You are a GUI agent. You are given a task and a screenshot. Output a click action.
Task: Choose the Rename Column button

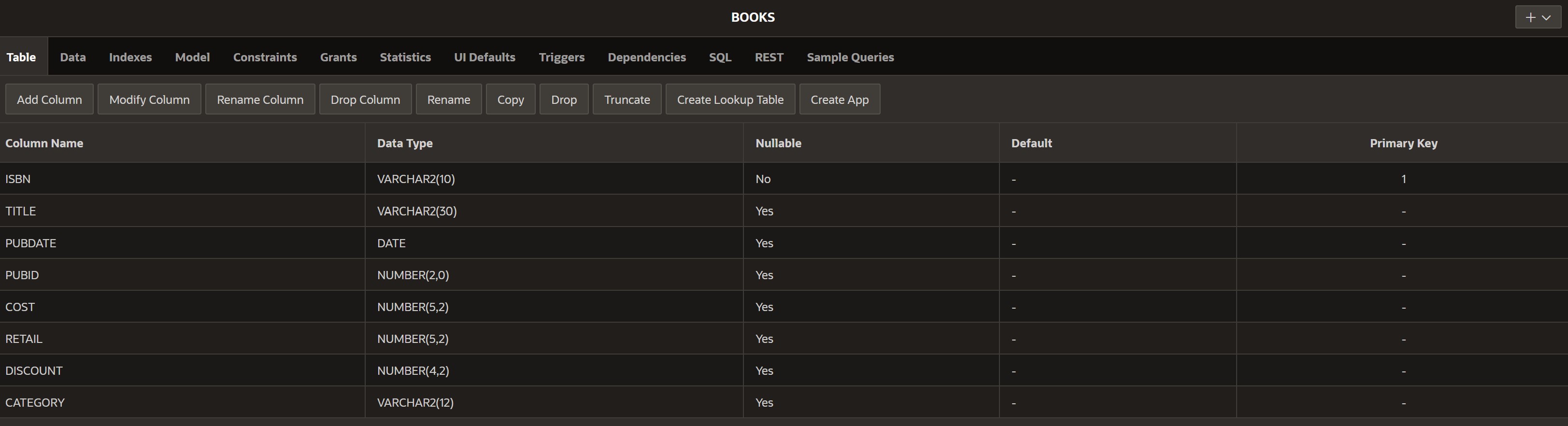coord(260,99)
